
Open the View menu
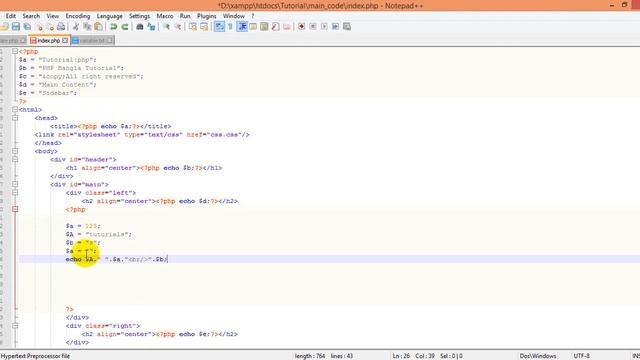point(52,16)
